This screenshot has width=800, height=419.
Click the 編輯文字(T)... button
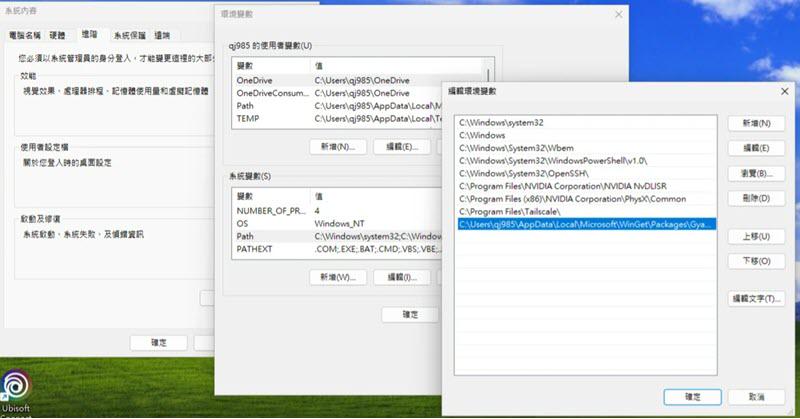[x=756, y=299]
